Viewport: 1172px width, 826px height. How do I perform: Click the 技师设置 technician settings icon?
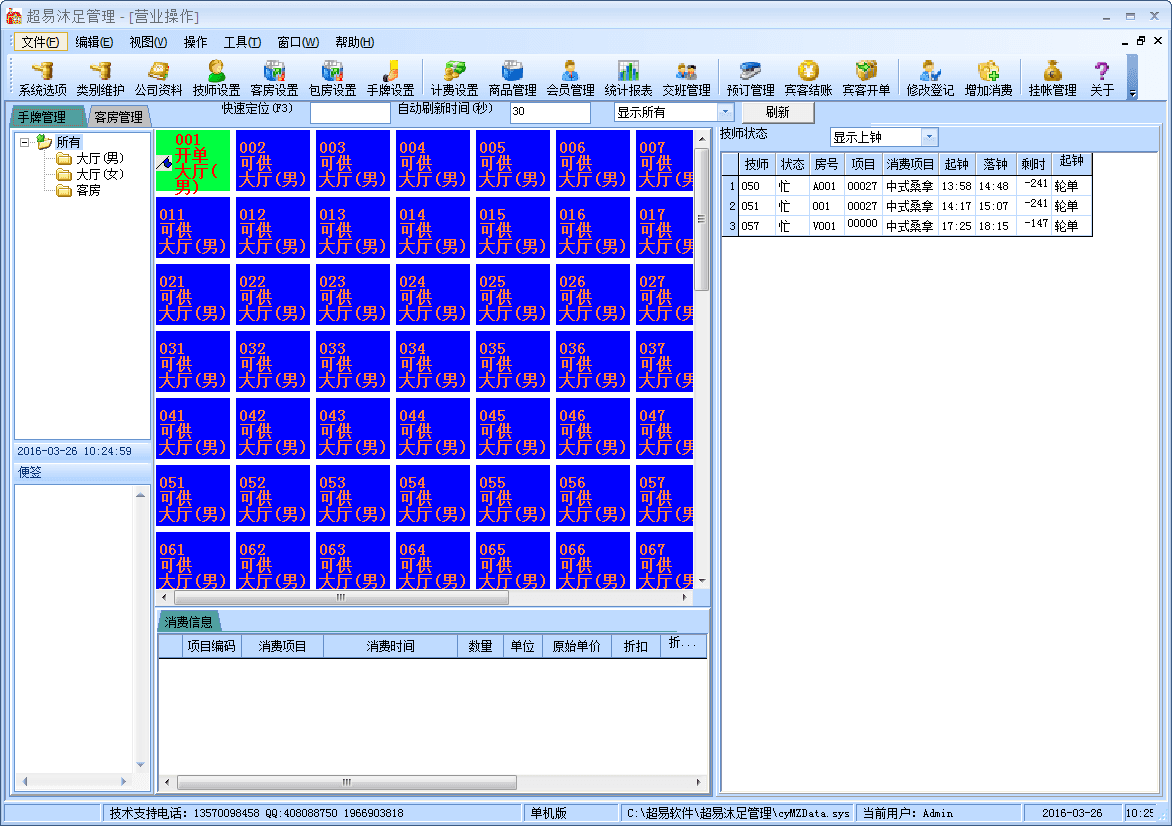point(216,78)
